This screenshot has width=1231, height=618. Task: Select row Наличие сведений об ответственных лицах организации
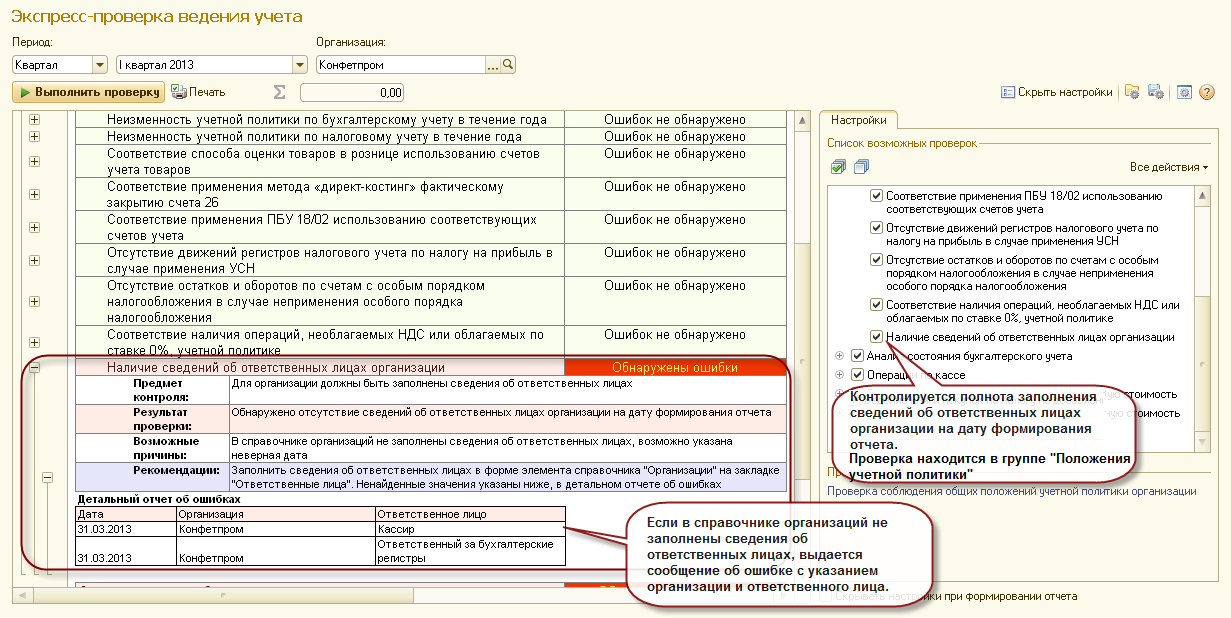click(320, 368)
